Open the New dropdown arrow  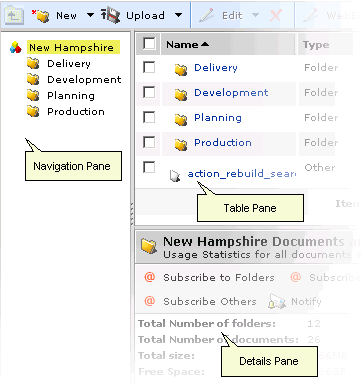point(90,15)
